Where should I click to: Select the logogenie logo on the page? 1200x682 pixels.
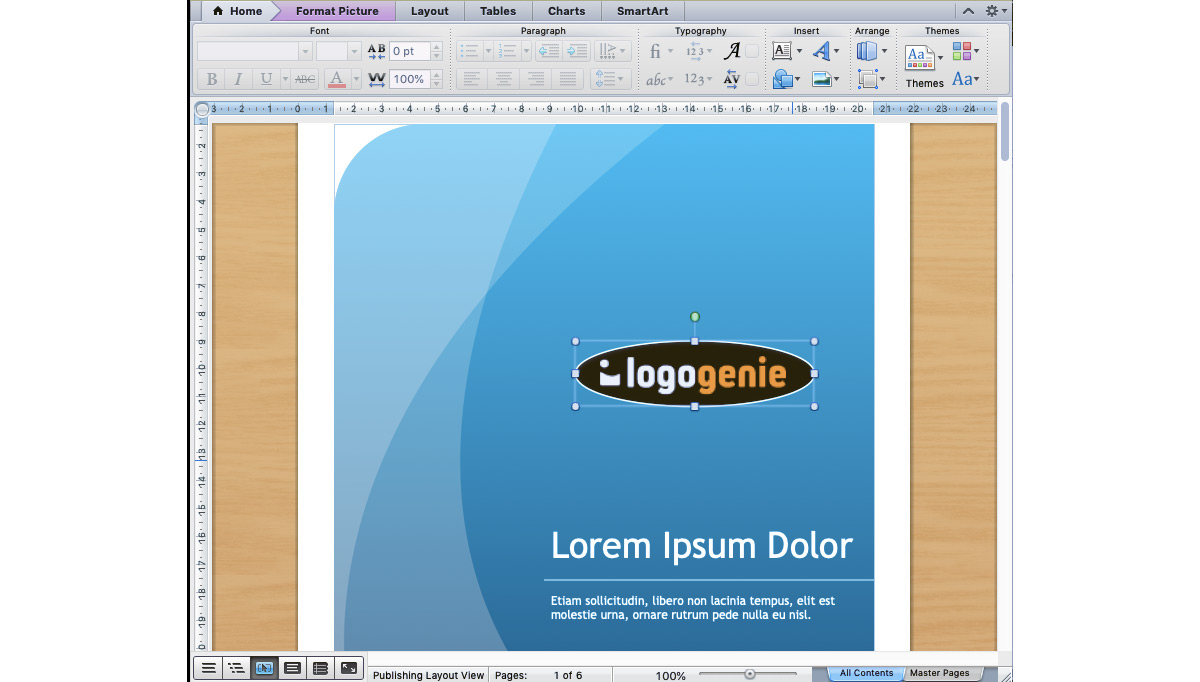(694, 373)
